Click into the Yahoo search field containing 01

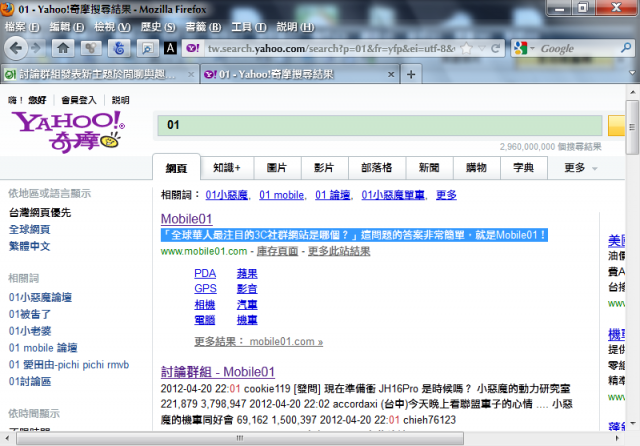point(380,125)
